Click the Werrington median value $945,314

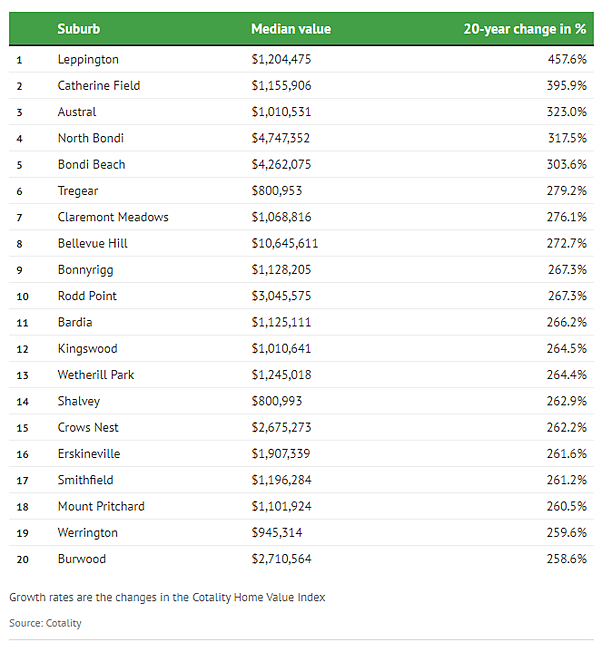[277, 533]
